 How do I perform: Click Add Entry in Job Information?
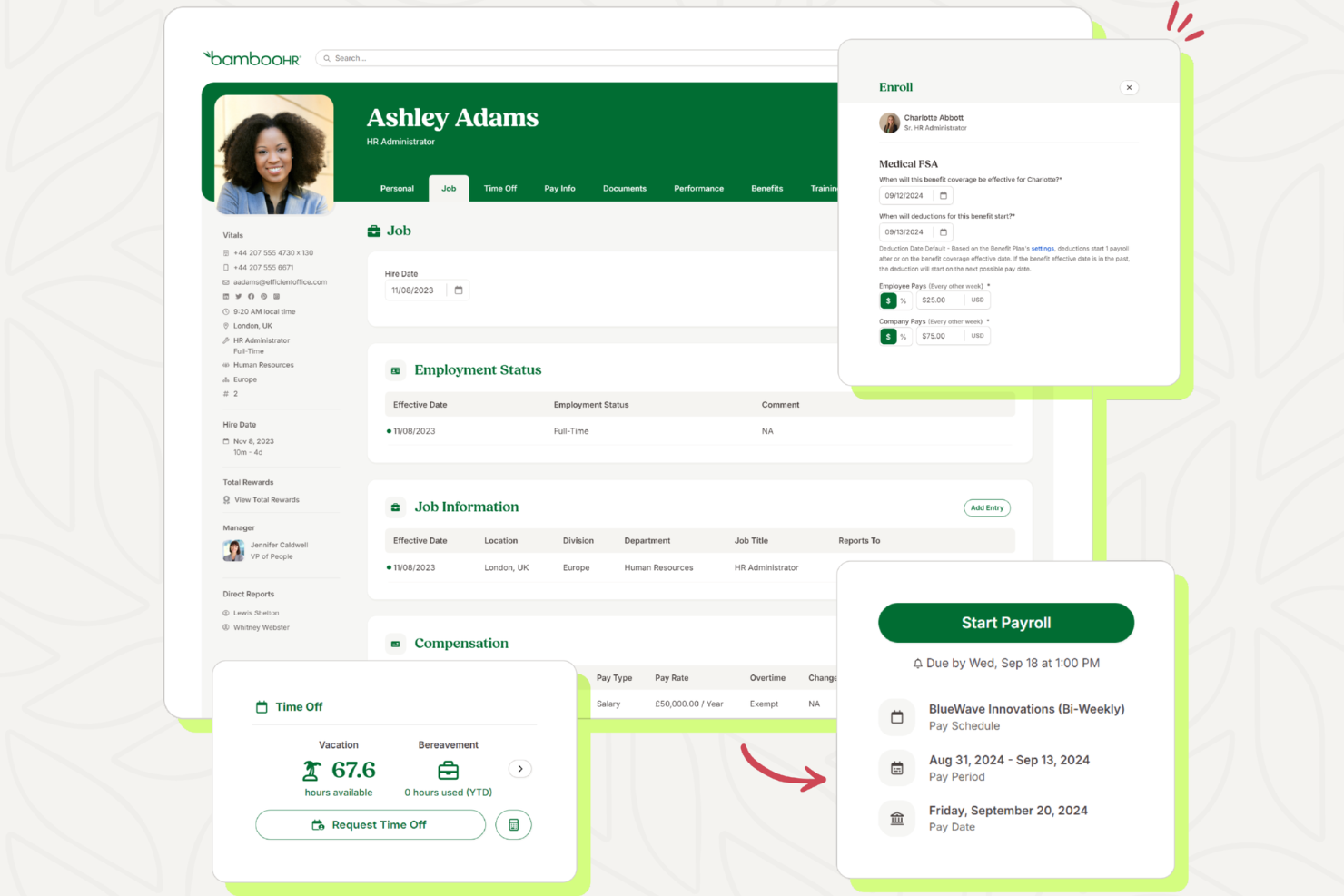coord(987,508)
